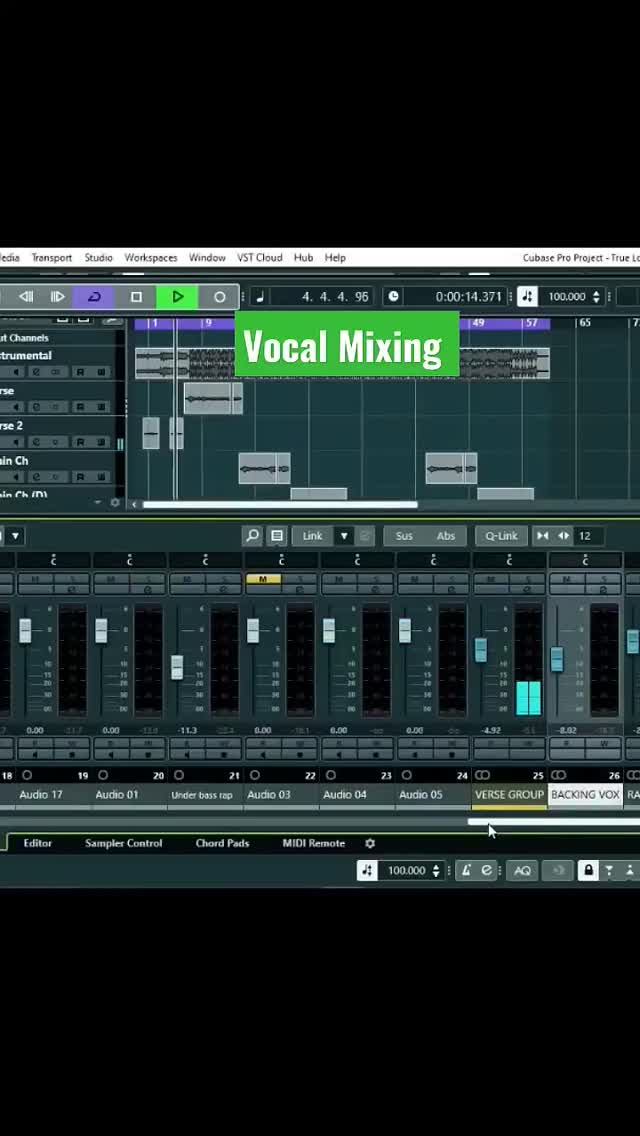Screen dimensions: 640x1136
Task: Open the Studio menu
Action: pyautogui.click(x=98, y=257)
